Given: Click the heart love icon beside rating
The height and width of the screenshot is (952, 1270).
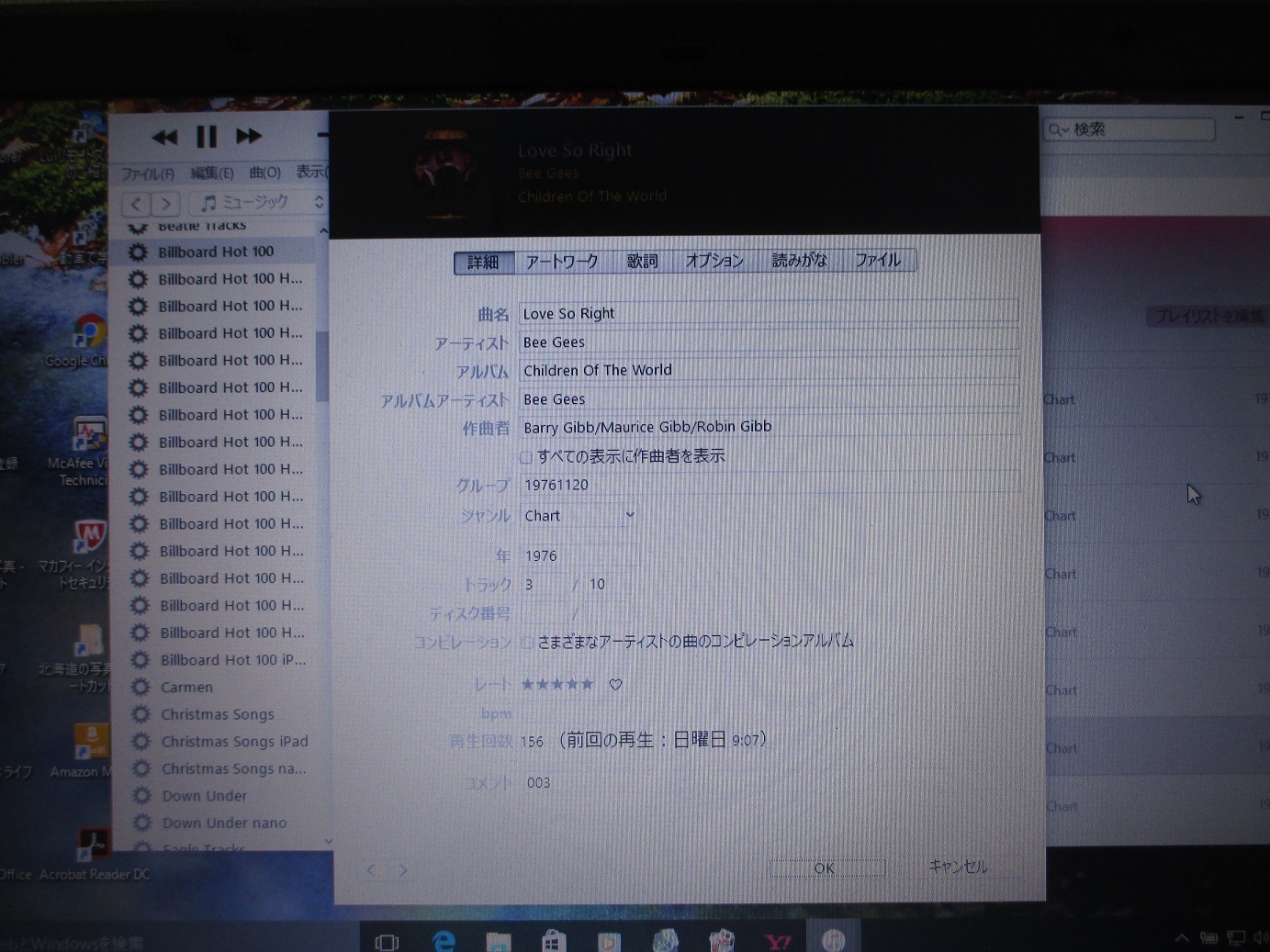Looking at the screenshot, I should [616, 685].
